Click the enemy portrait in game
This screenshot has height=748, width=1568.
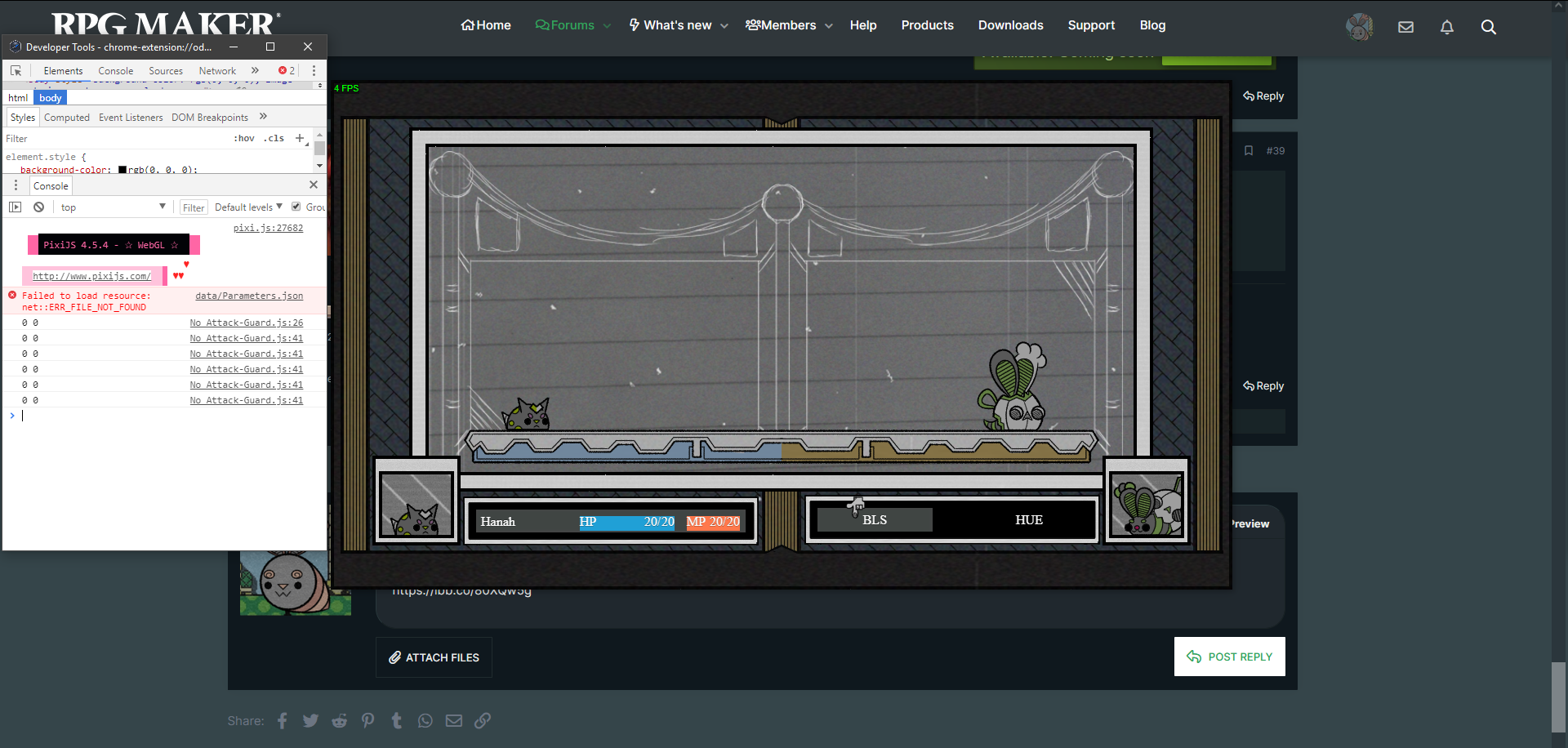tap(1147, 505)
